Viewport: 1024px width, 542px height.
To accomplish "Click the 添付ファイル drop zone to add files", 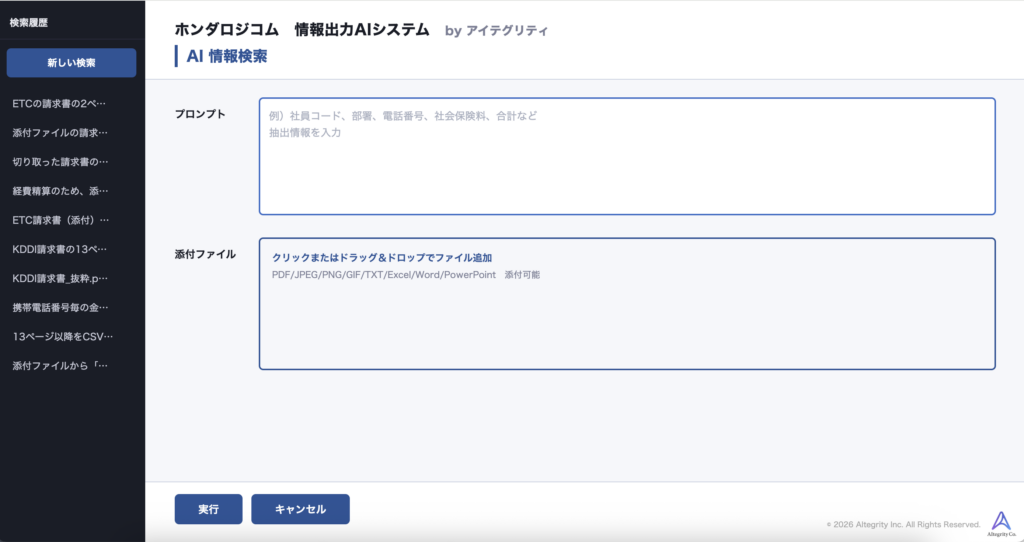I will point(627,304).
